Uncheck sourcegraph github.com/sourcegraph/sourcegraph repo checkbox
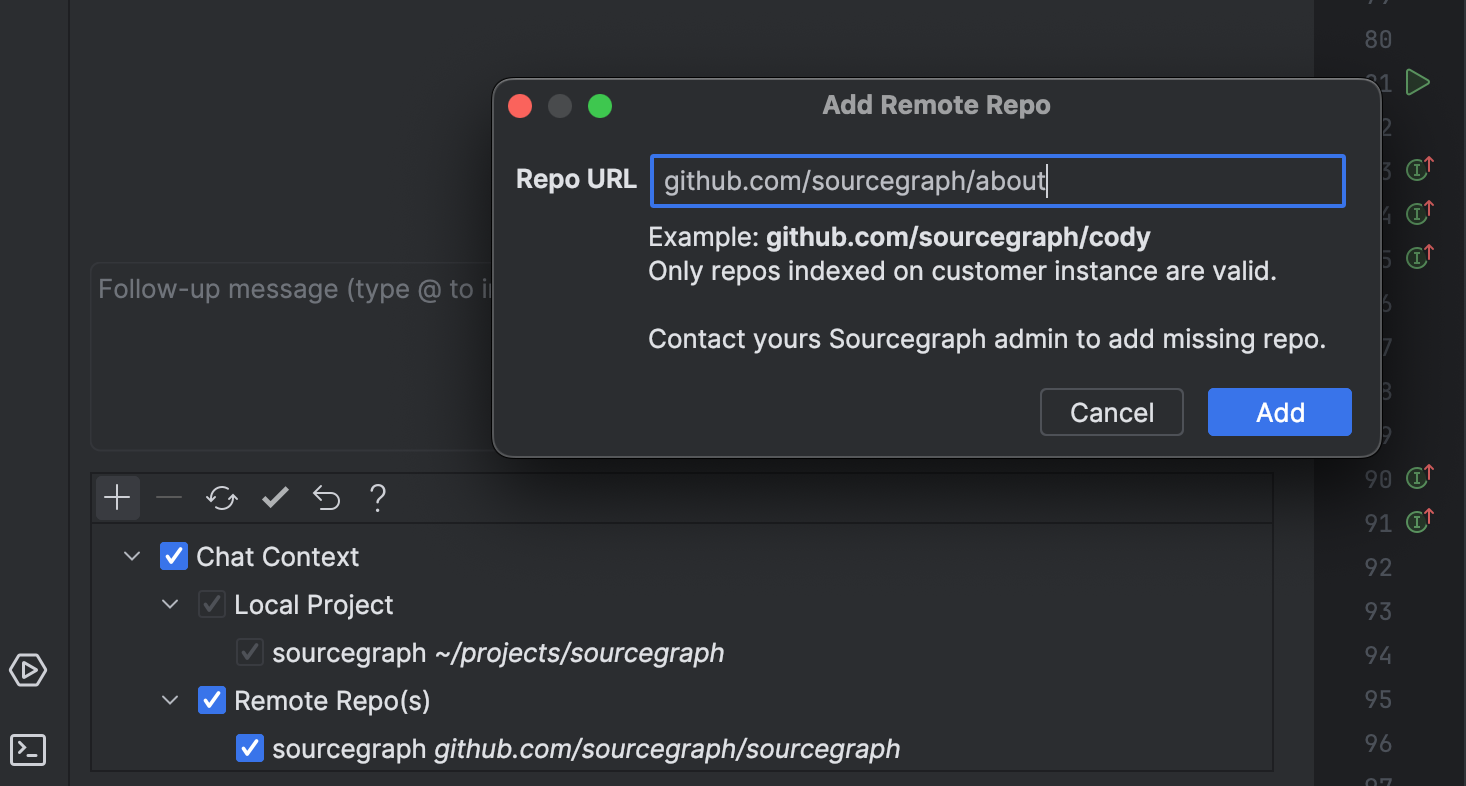 click(x=250, y=748)
